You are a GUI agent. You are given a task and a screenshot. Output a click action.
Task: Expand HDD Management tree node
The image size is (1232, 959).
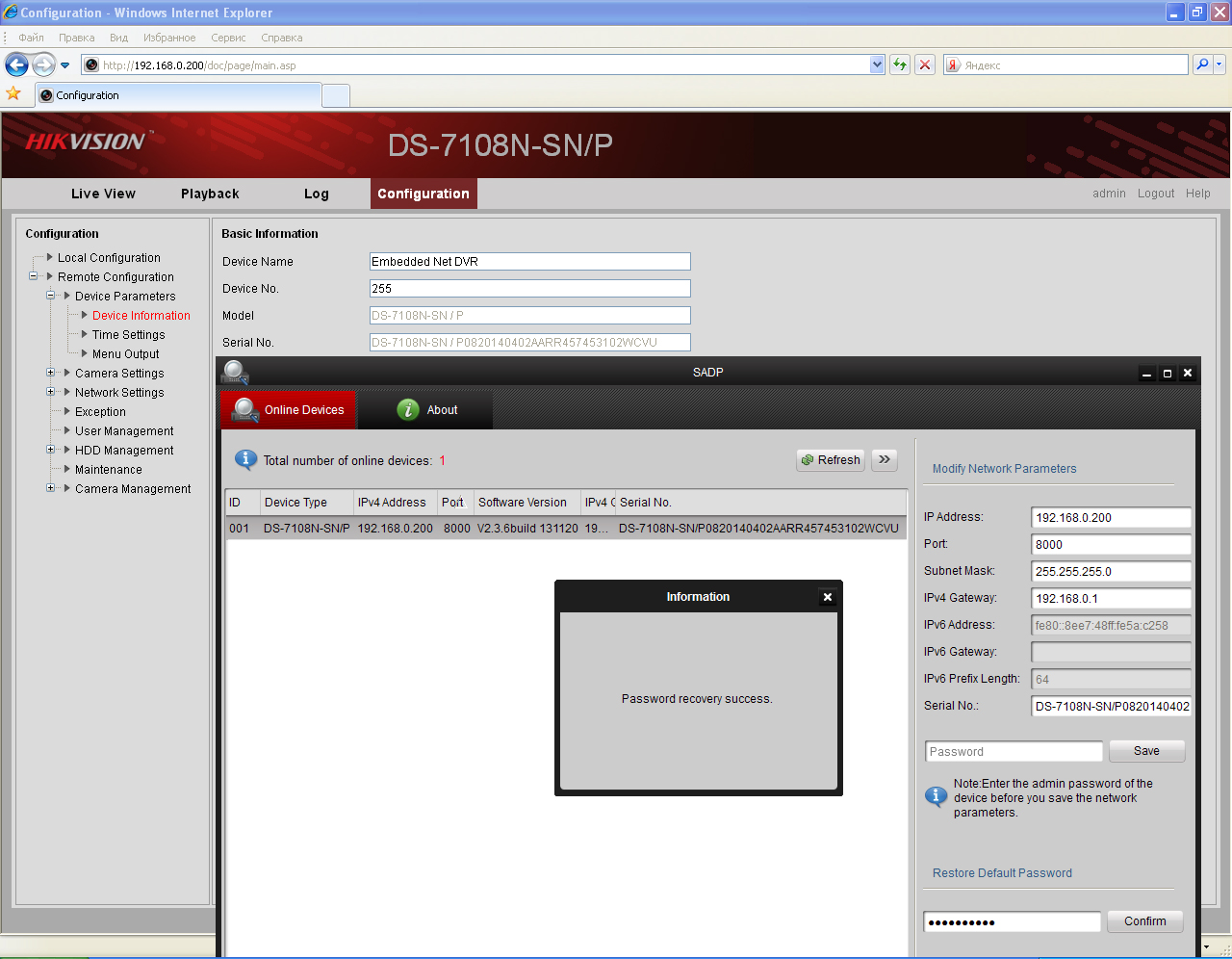click(x=50, y=450)
